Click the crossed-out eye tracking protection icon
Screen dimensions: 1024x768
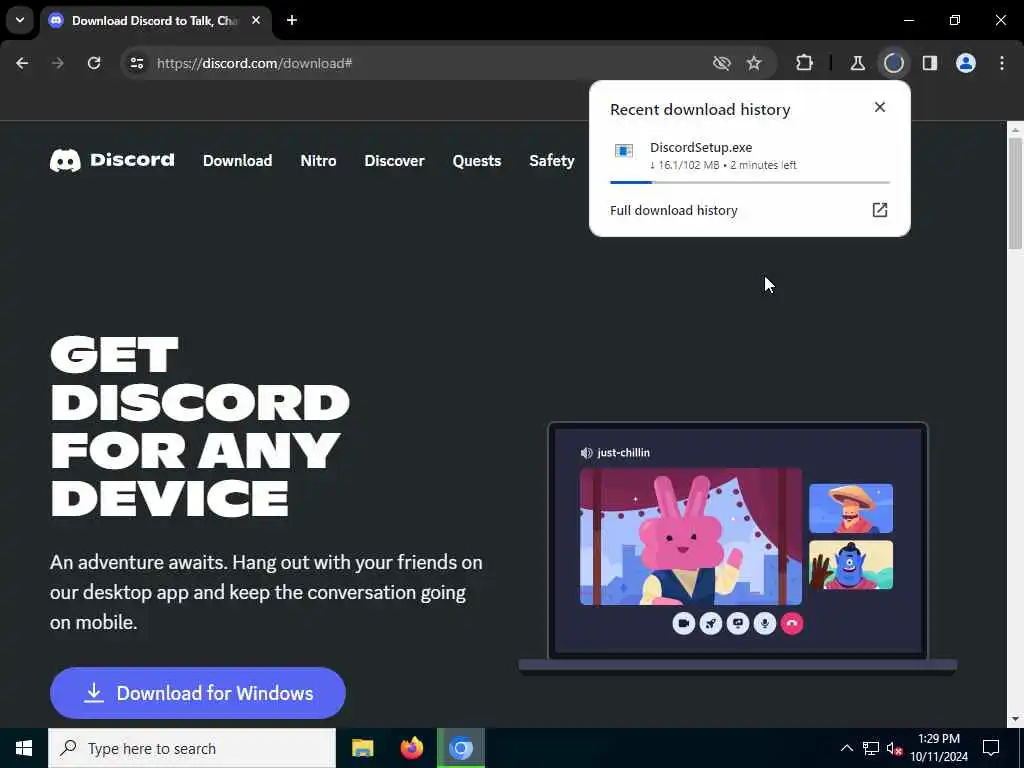[722, 63]
